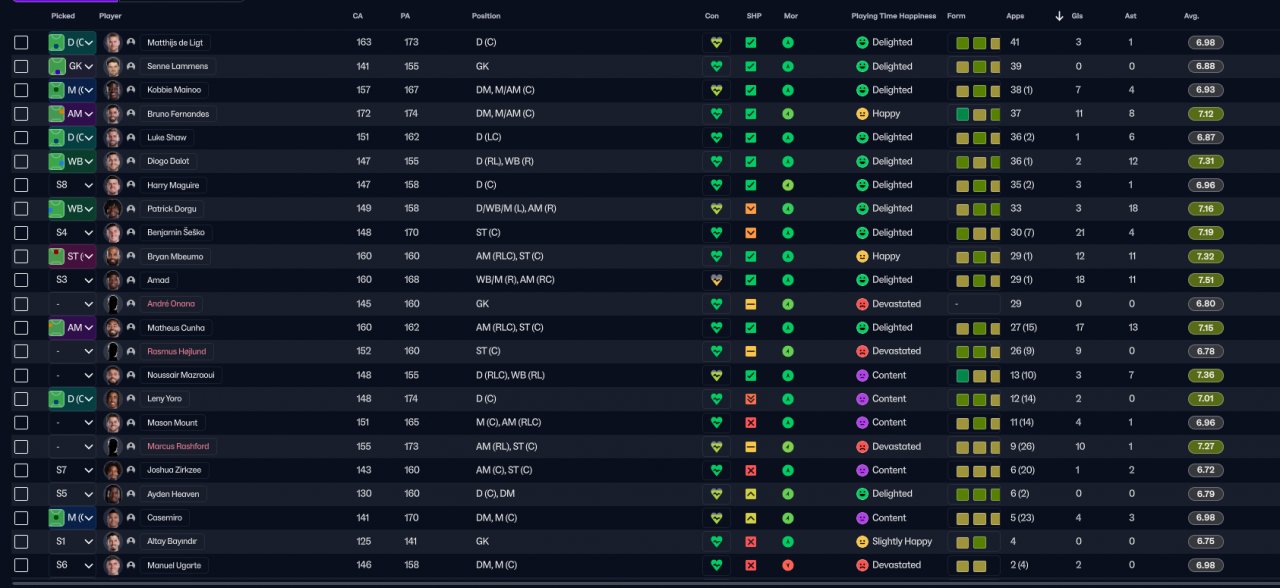Click Bruno Fernandes' morale icon
Viewport: 1280px width, 588px height.
tap(788, 114)
